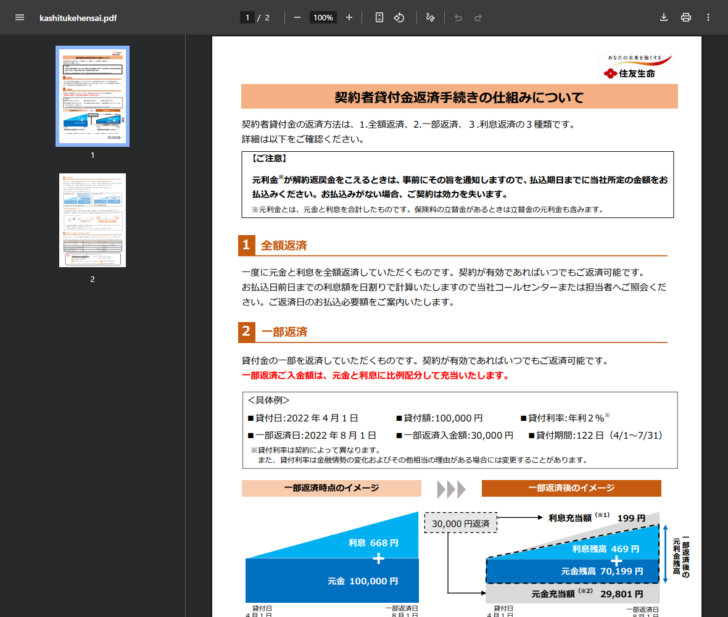Click the total page count 2
The image size is (728, 617).
pos(267,18)
